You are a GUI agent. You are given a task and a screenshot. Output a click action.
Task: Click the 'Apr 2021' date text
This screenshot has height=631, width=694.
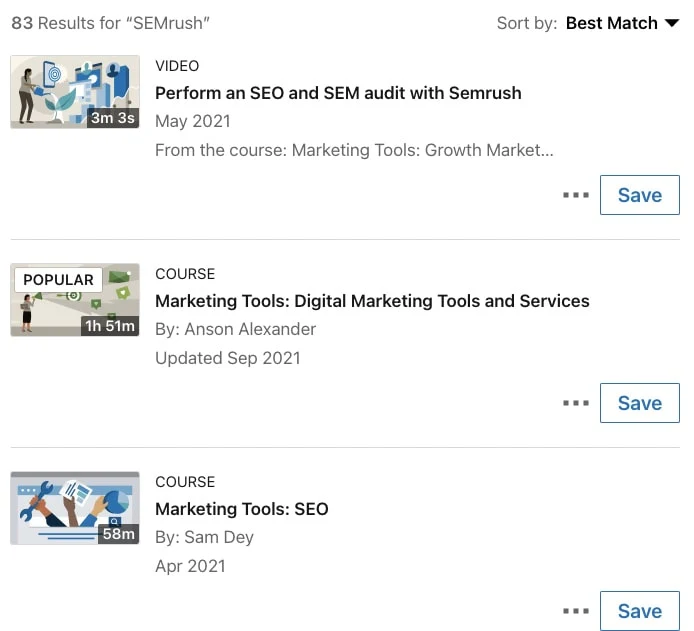190,566
